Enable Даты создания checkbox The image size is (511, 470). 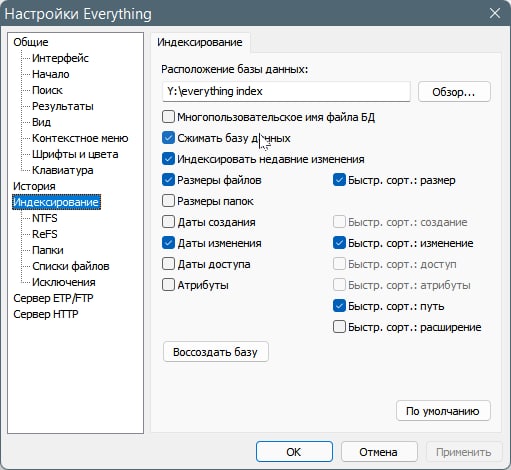[168, 222]
